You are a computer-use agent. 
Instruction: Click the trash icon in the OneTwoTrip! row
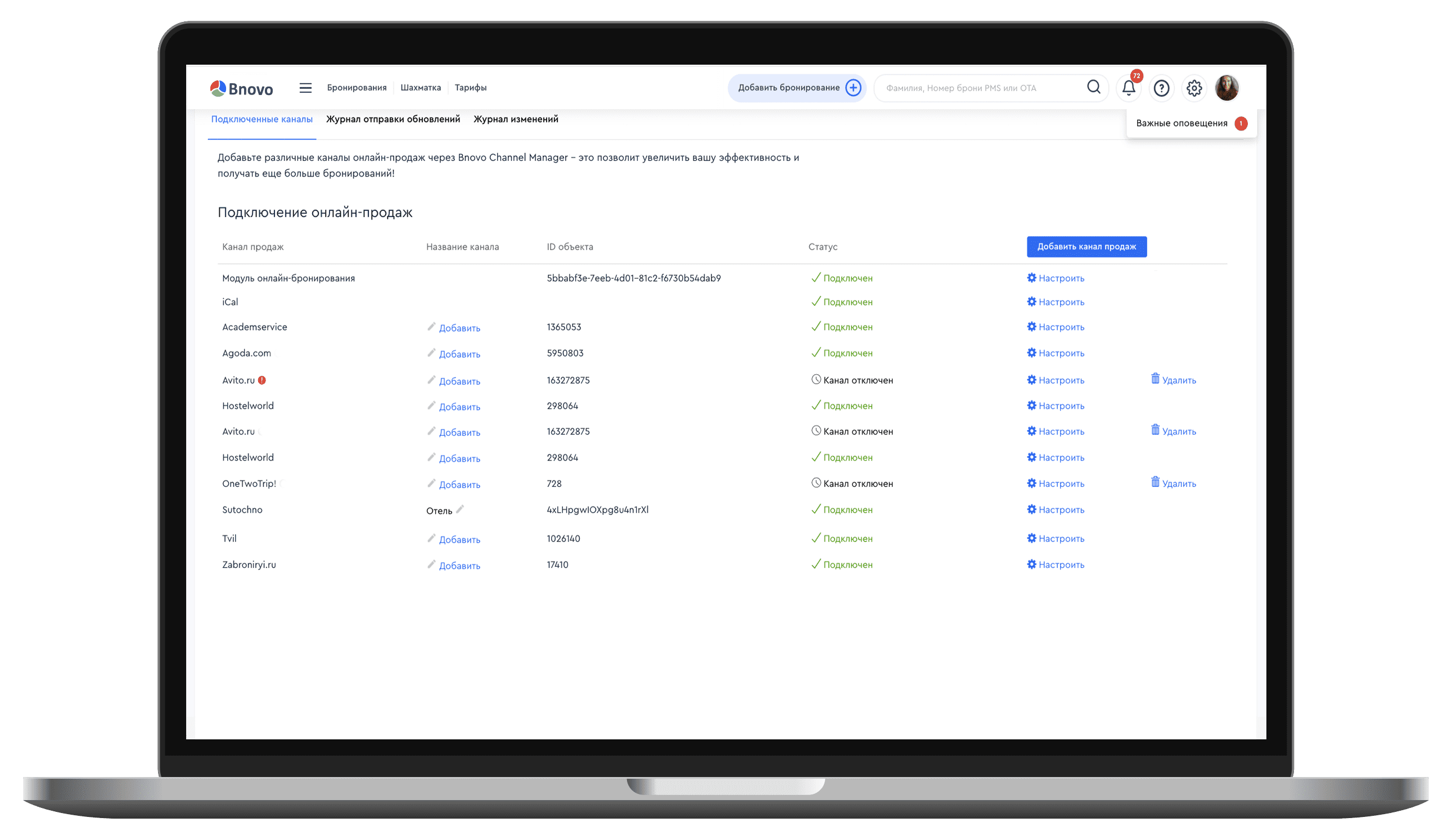(1155, 482)
